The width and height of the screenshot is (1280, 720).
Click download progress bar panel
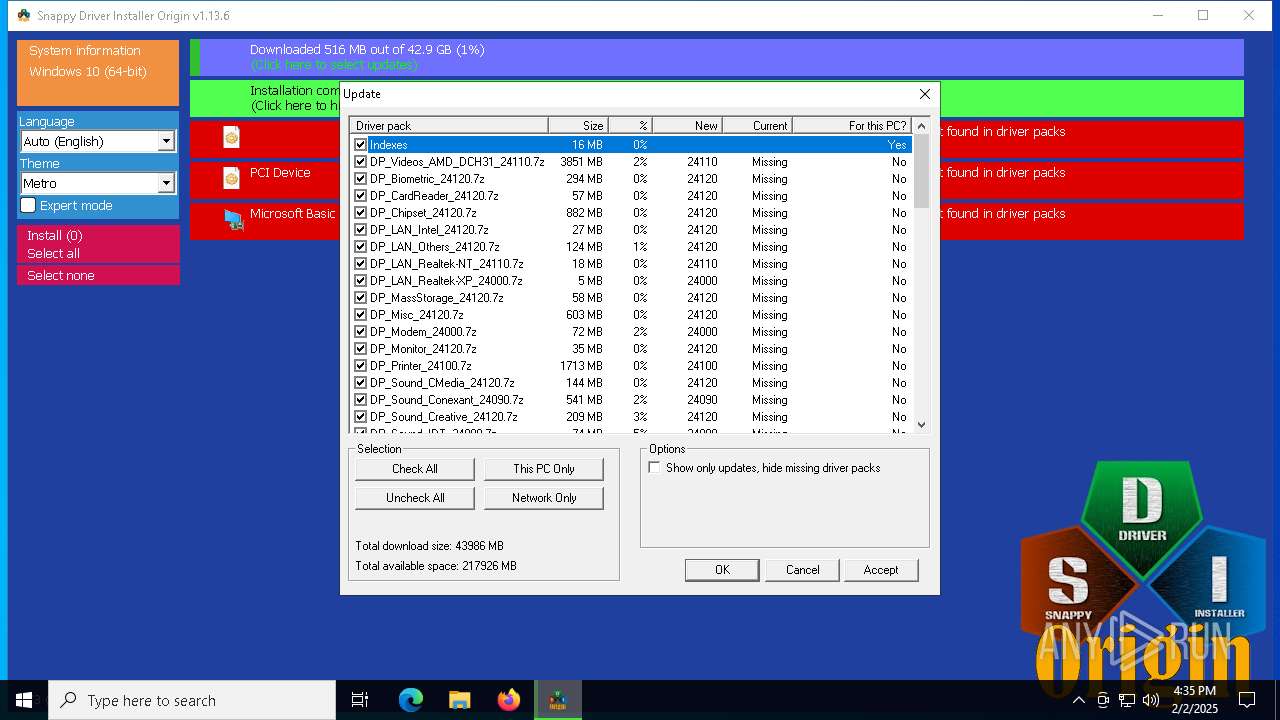point(717,57)
